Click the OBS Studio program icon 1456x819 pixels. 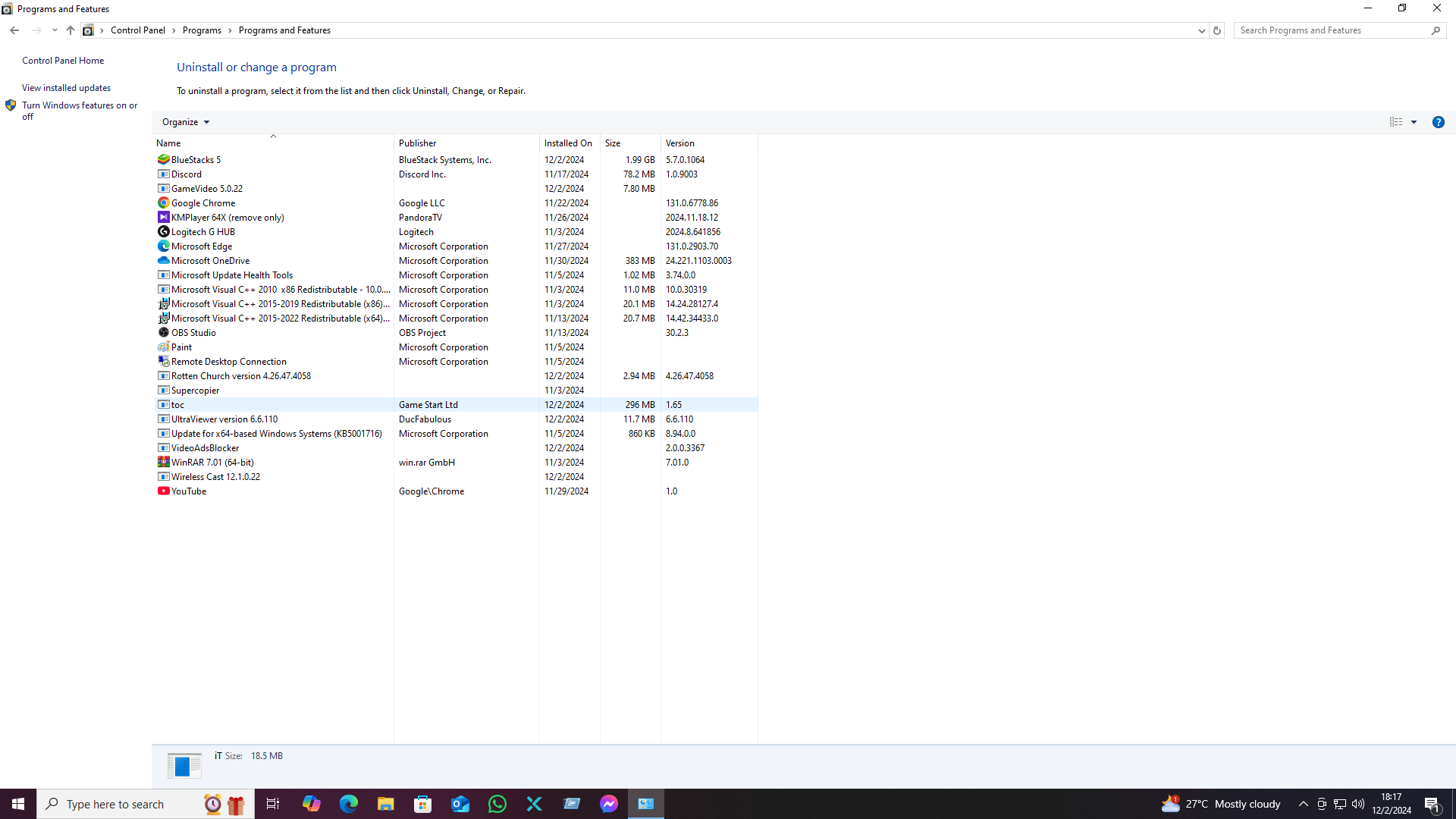pos(163,333)
